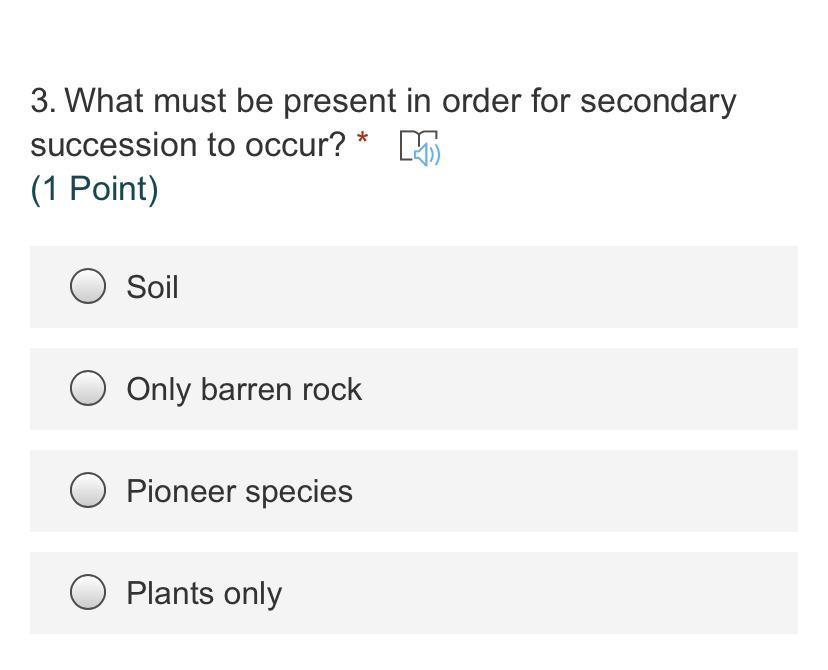Pick the Pioneer species radio button

88,491
